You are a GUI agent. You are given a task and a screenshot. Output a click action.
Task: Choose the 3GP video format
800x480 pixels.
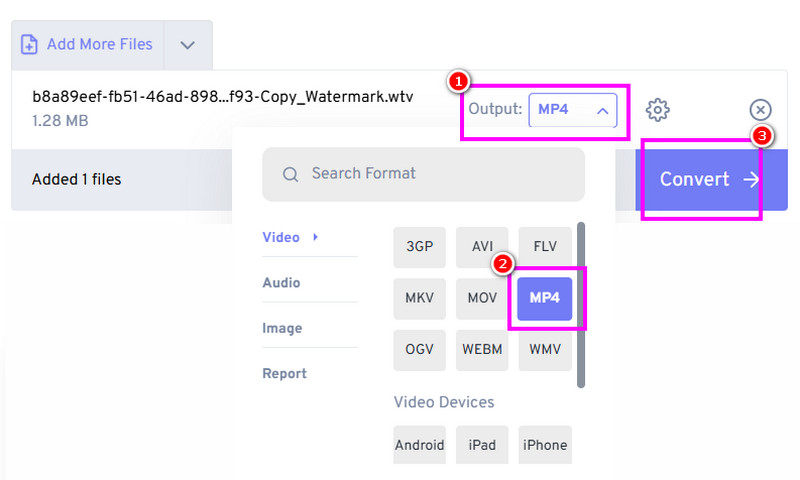tap(420, 247)
